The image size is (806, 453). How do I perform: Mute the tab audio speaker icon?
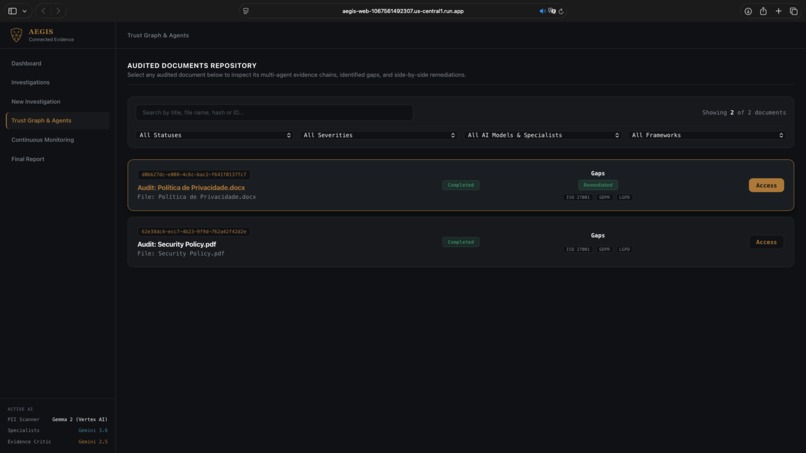(x=542, y=11)
